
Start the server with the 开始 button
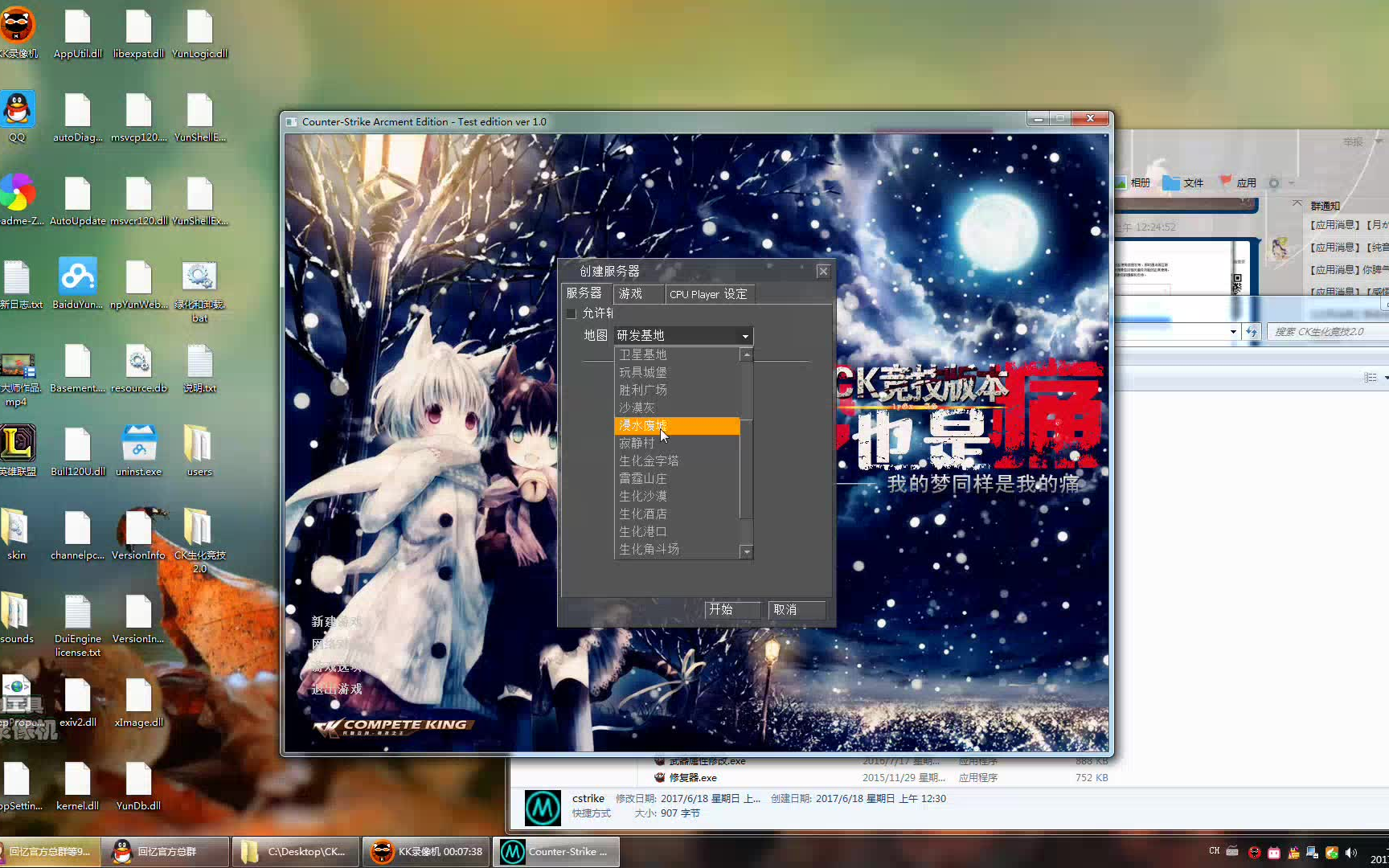732,609
